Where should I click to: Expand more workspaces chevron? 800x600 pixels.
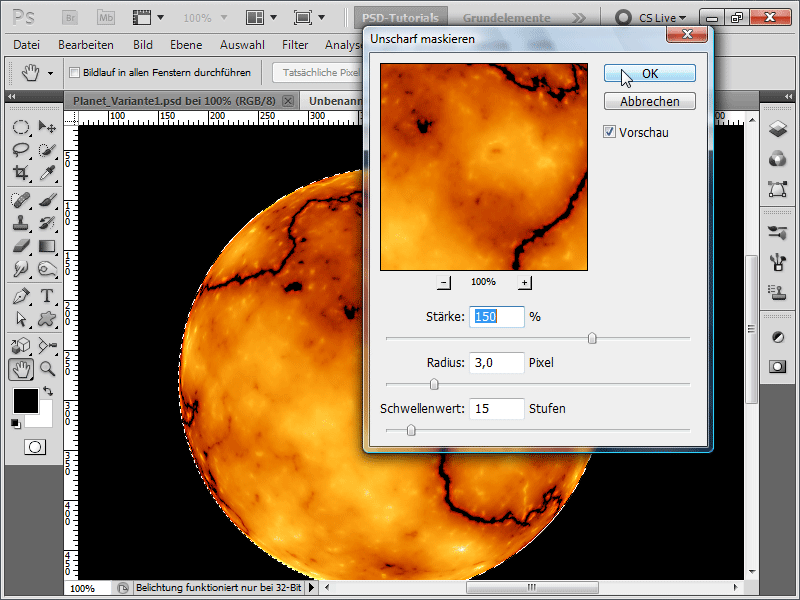tap(579, 18)
